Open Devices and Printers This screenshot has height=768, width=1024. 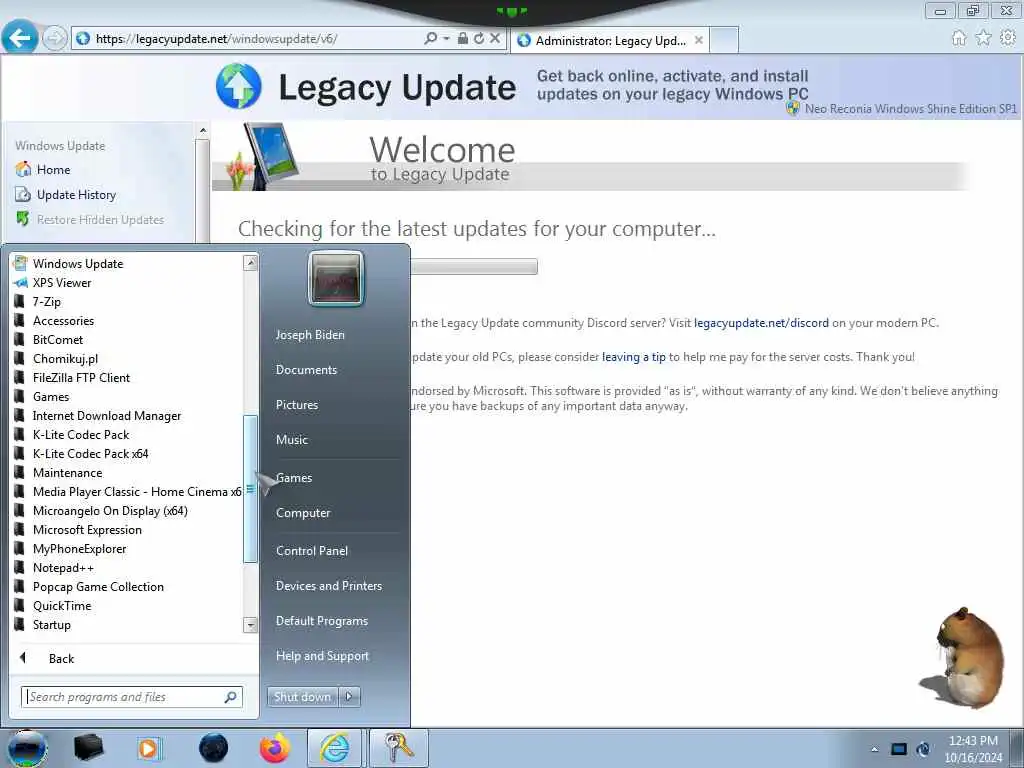tap(328, 586)
